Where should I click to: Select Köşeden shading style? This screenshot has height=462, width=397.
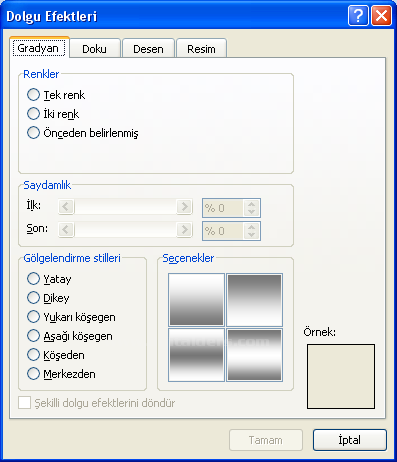coord(33,354)
